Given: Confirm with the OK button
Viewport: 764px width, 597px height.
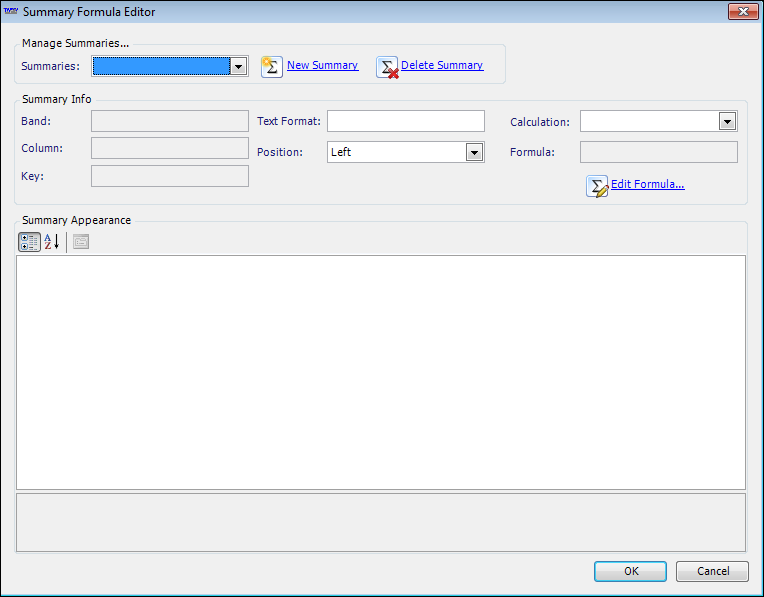Looking at the screenshot, I should click(x=630, y=571).
